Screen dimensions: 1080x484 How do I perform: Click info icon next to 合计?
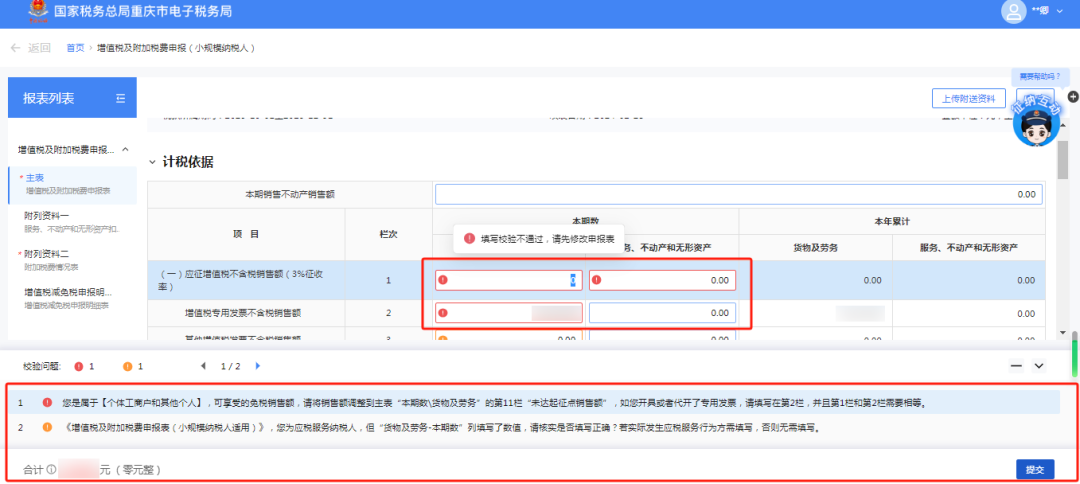50,470
